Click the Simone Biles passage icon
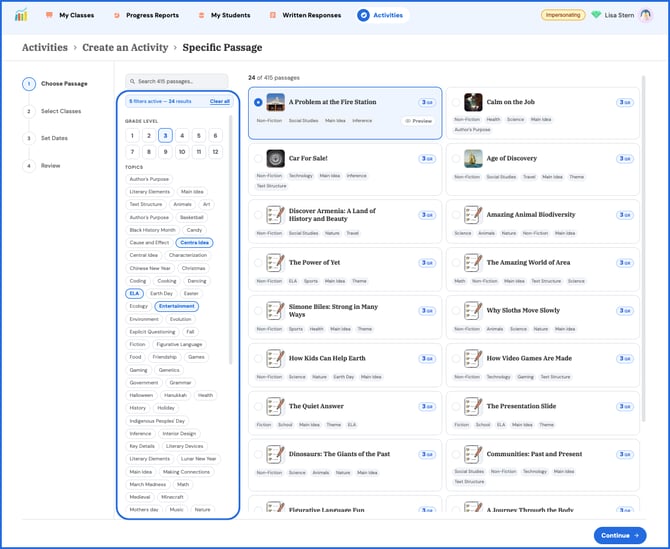 tap(276, 311)
